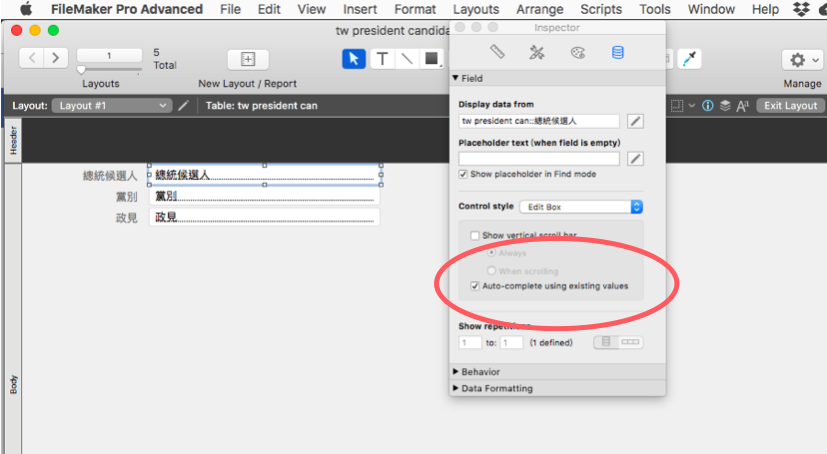Click the repetitions start field
Viewport: 827px width, 454px height.
click(x=470, y=343)
